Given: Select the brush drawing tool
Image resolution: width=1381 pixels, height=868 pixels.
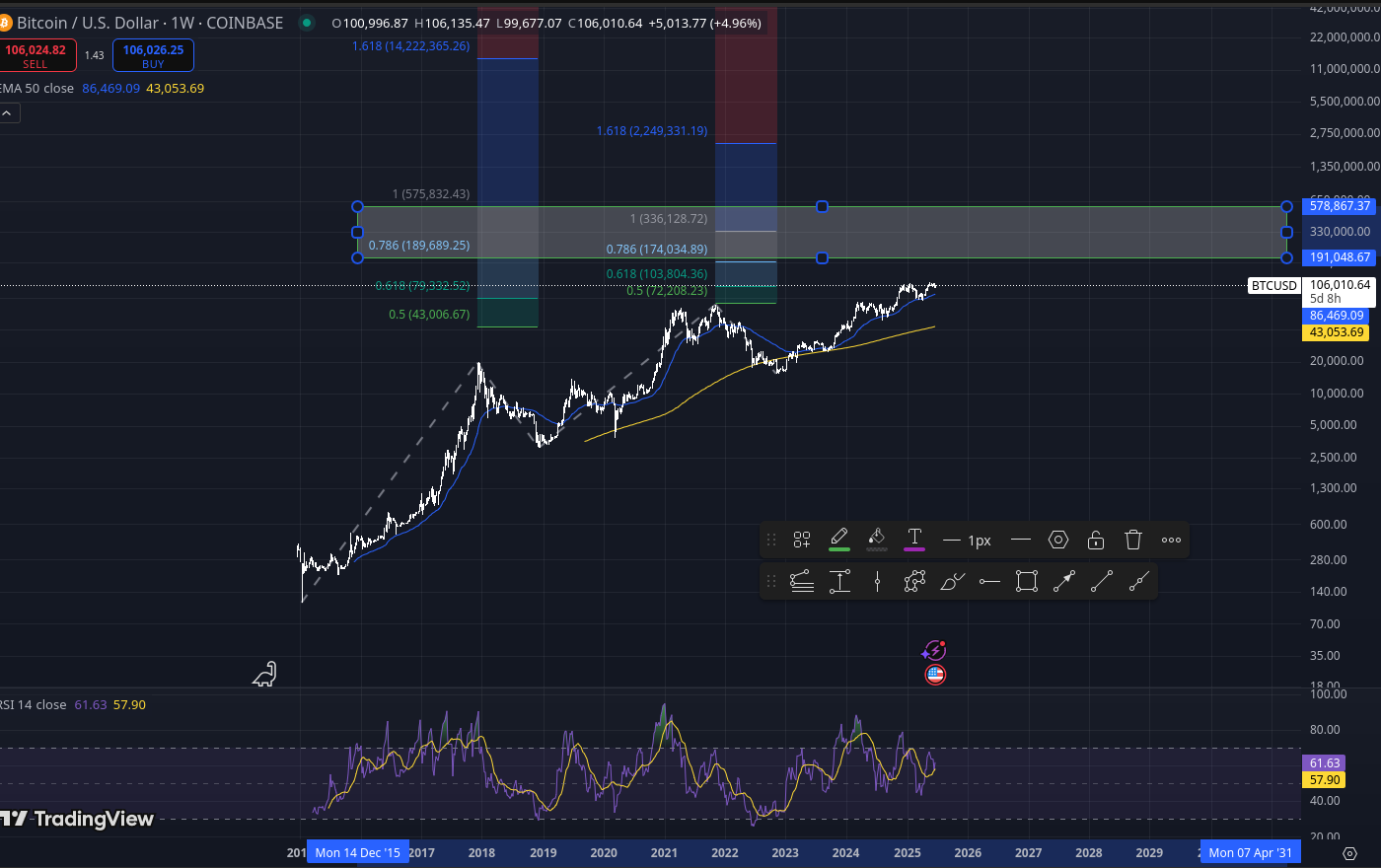Looking at the screenshot, I should [952, 582].
